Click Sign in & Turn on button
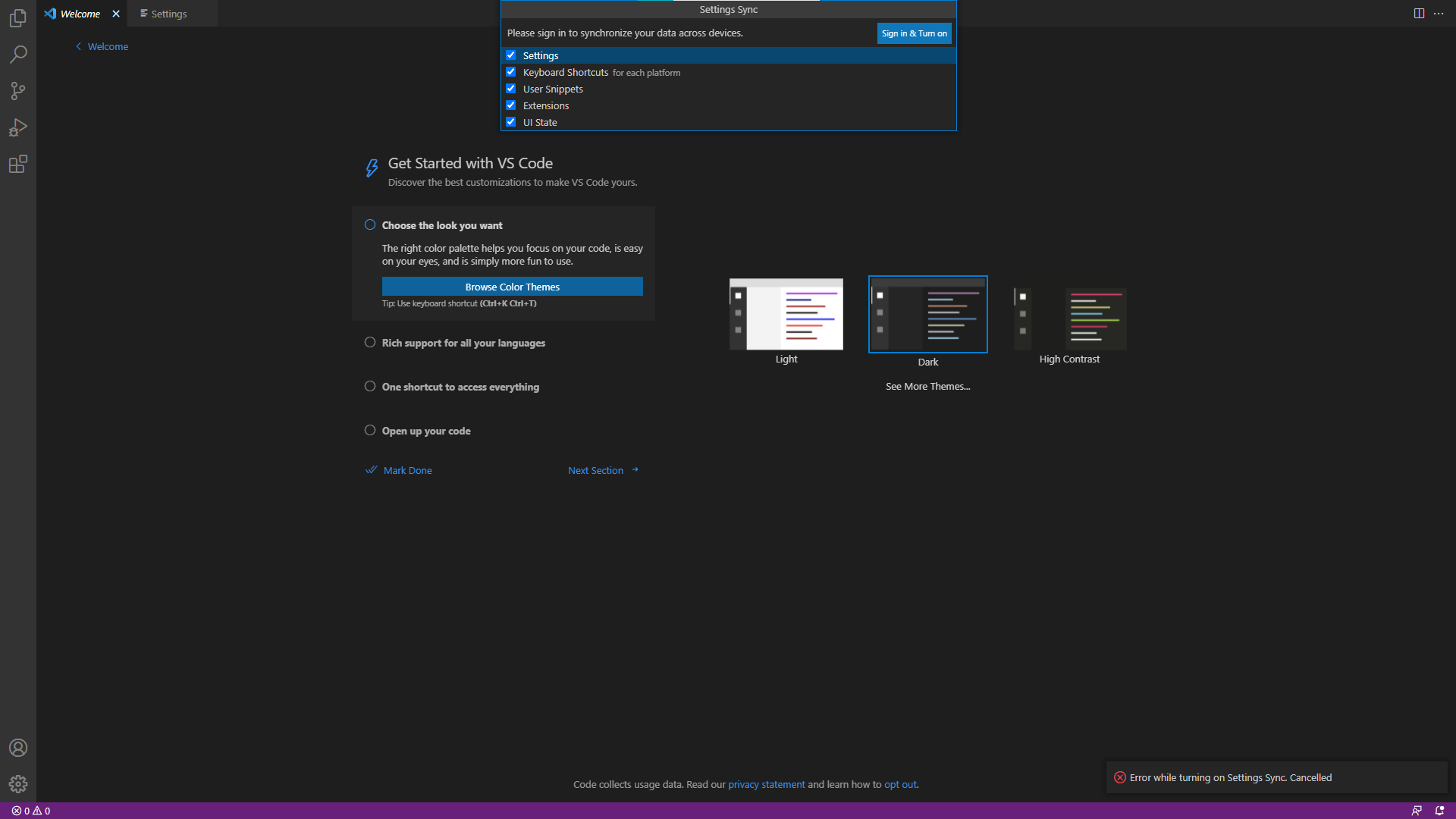This screenshot has width=1456, height=819. click(914, 33)
